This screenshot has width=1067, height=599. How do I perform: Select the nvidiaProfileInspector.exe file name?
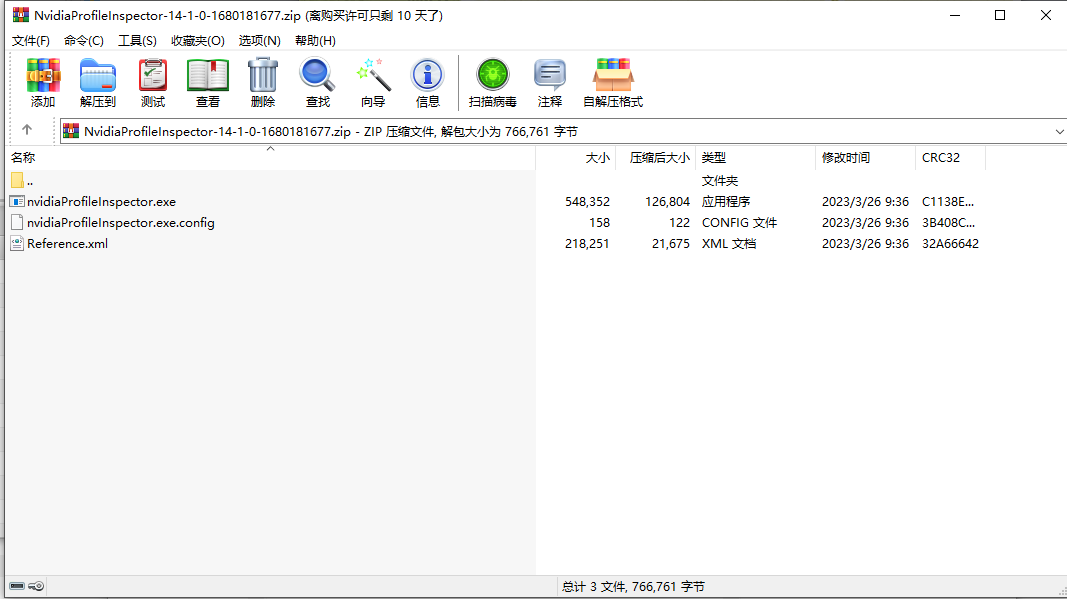click(101, 201)
